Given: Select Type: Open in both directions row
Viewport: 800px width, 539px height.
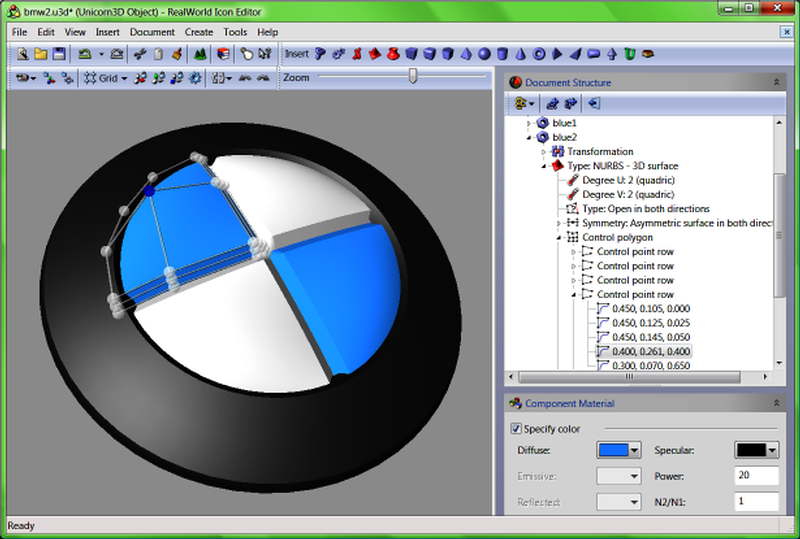Looking at the screenshot, I should tap(646, 209).
